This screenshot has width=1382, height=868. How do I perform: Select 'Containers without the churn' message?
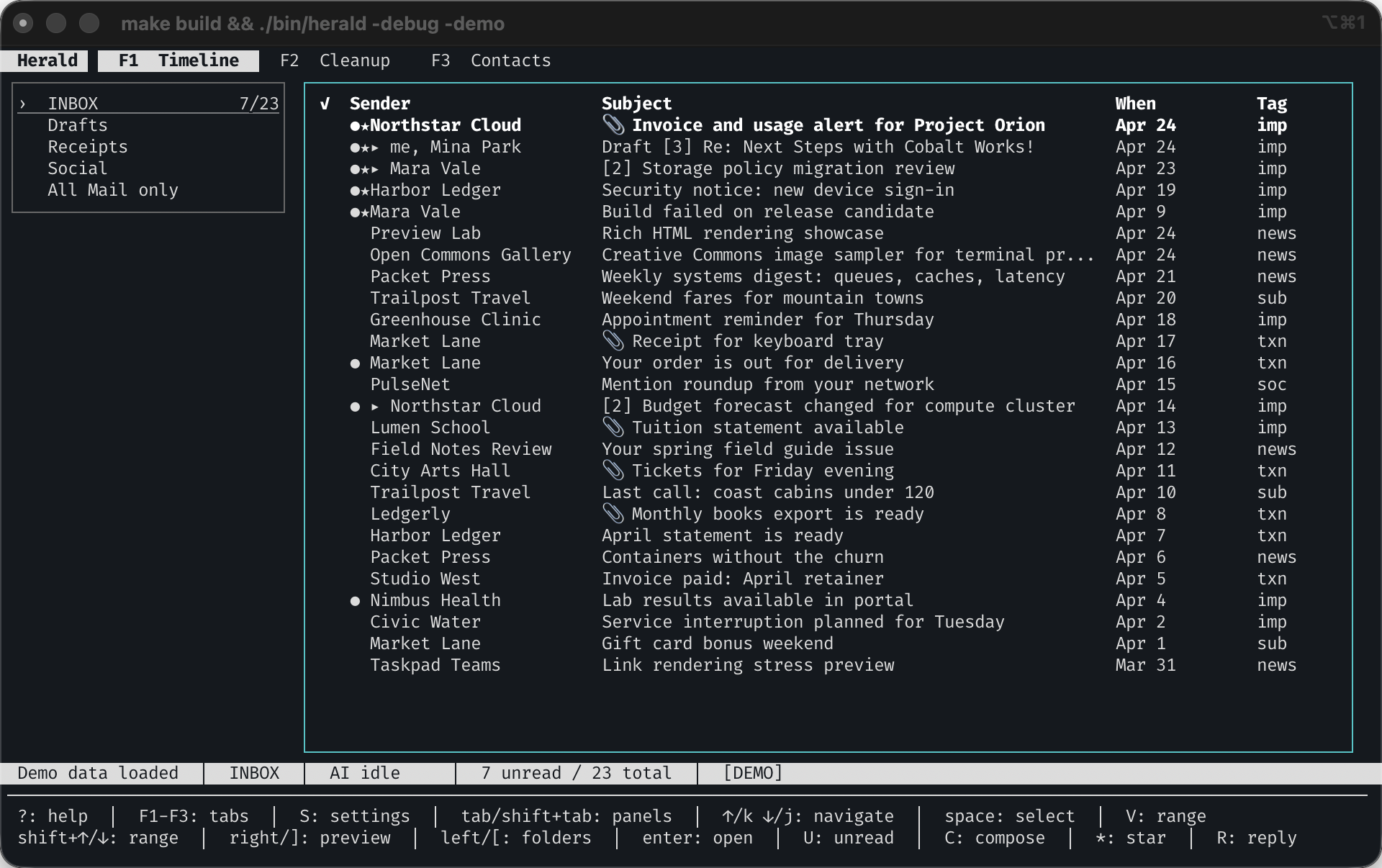tap(828, 557)
